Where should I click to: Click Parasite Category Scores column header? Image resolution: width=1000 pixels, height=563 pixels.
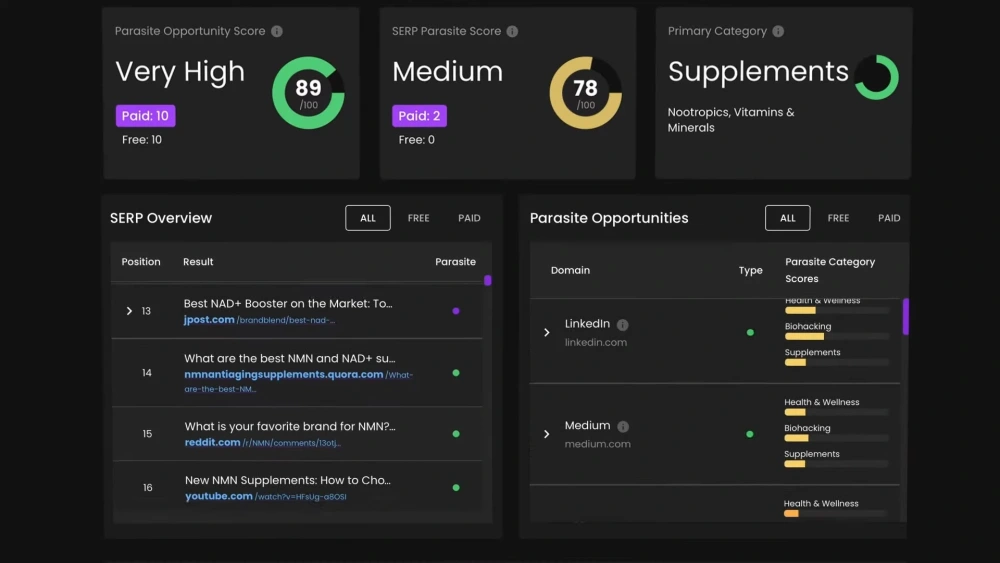point(830,270)
